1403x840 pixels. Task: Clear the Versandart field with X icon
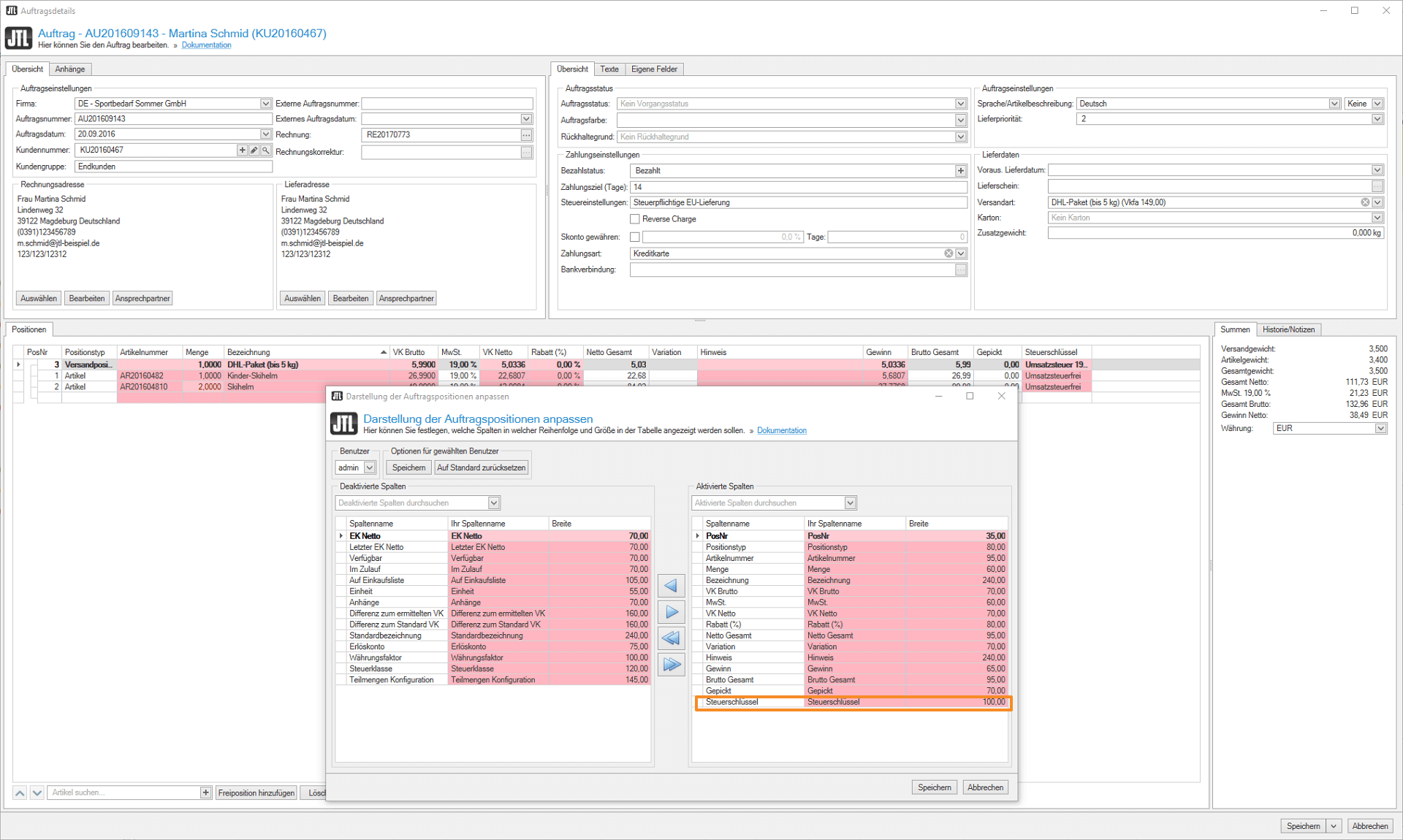(1364, 202)
